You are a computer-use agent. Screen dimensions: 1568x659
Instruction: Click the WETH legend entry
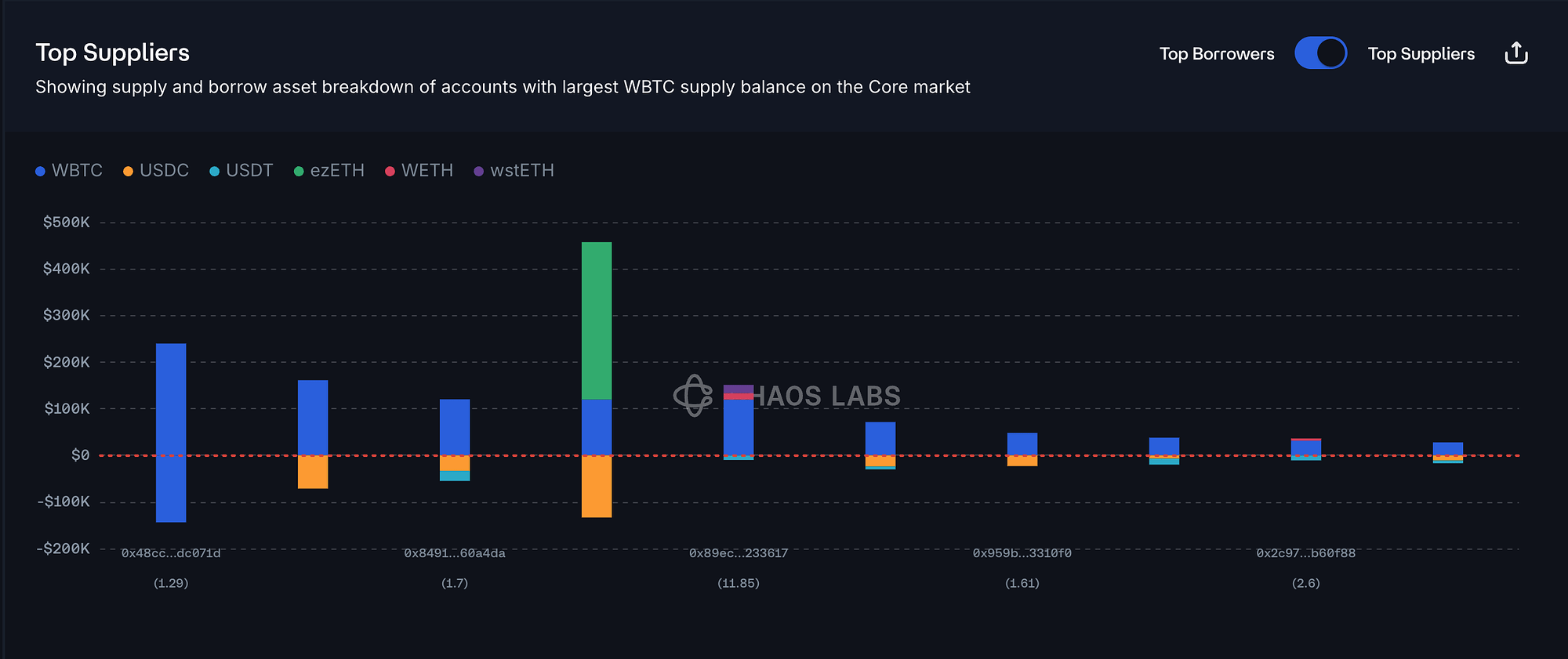click(419, 171)
